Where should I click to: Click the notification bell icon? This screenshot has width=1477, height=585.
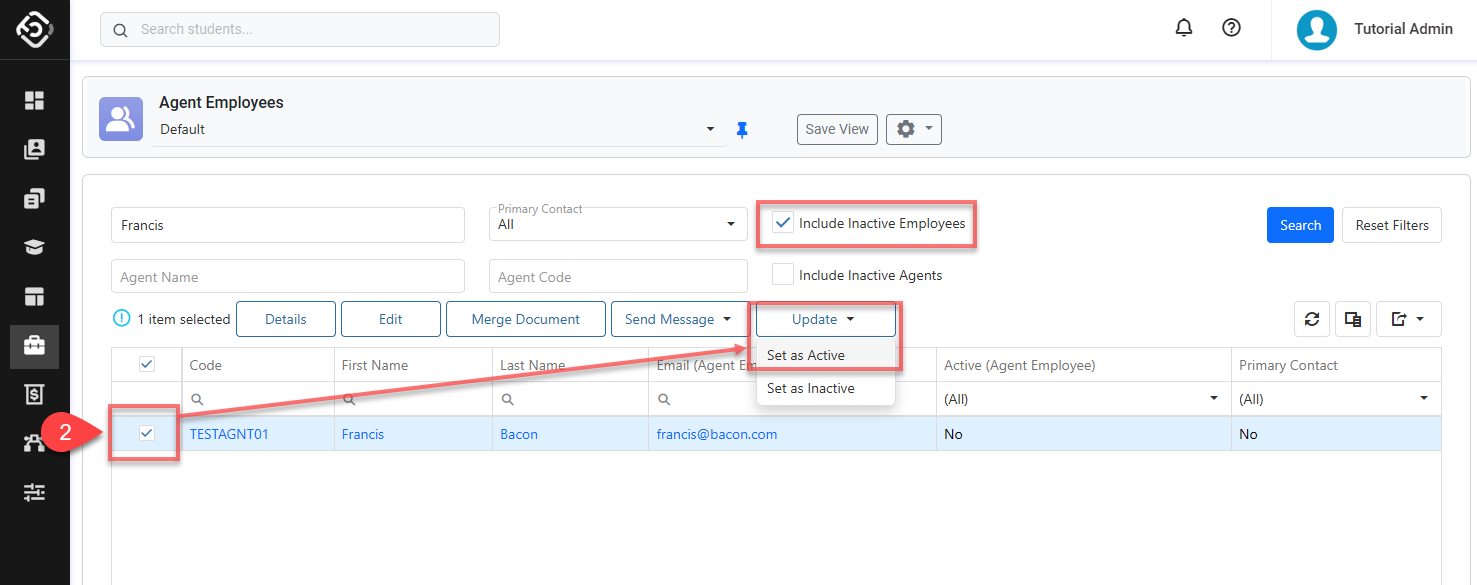pos(1184,29)
